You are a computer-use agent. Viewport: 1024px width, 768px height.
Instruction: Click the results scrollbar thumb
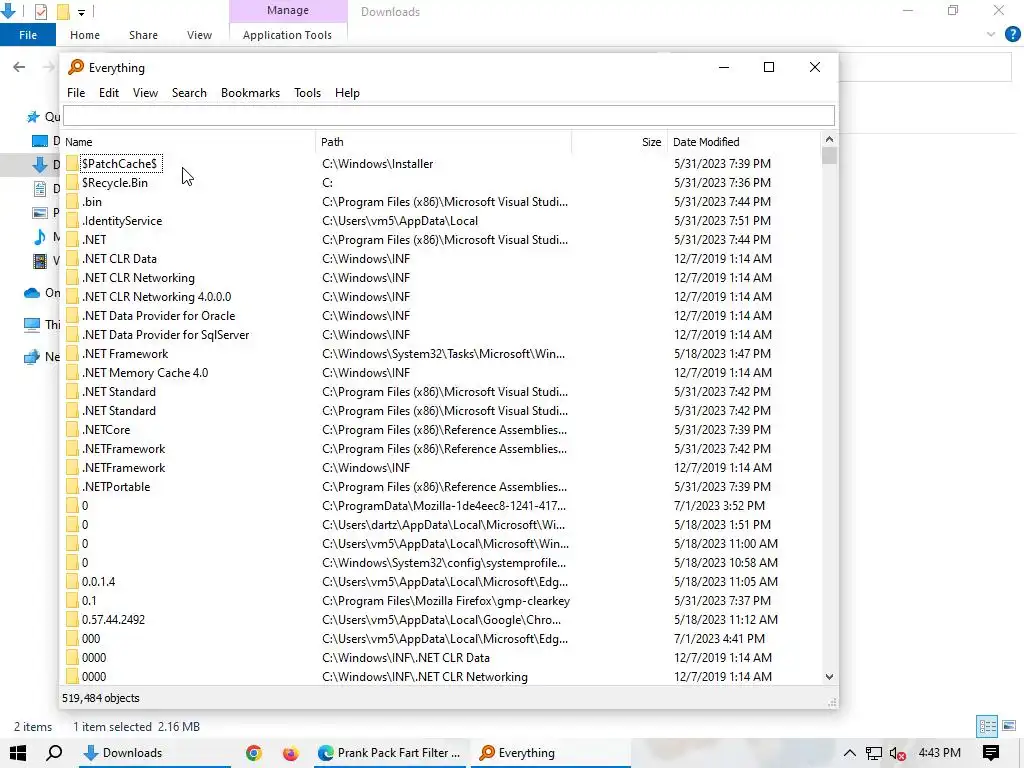[829, 155]
